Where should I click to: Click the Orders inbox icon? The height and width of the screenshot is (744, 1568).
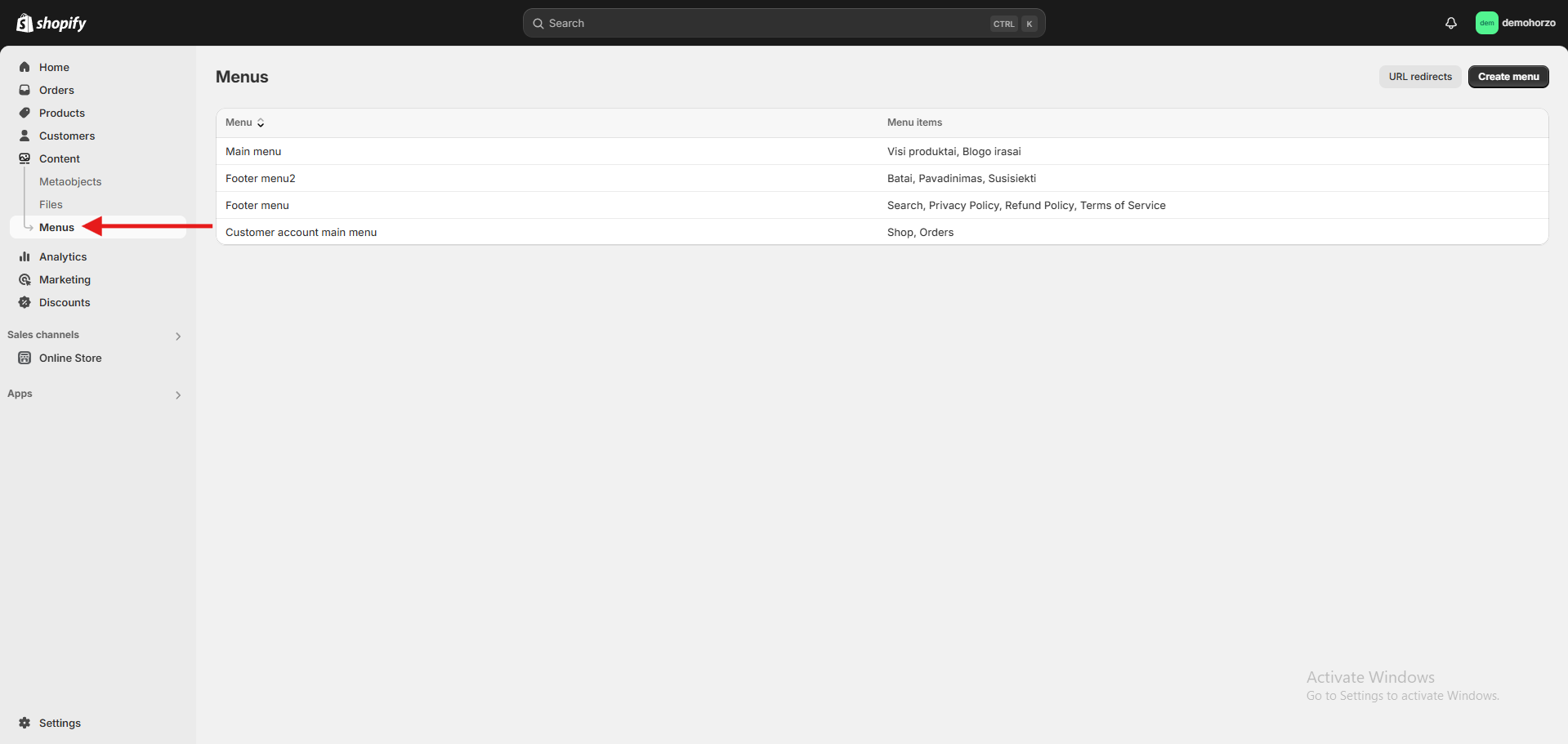pos(25,90)
